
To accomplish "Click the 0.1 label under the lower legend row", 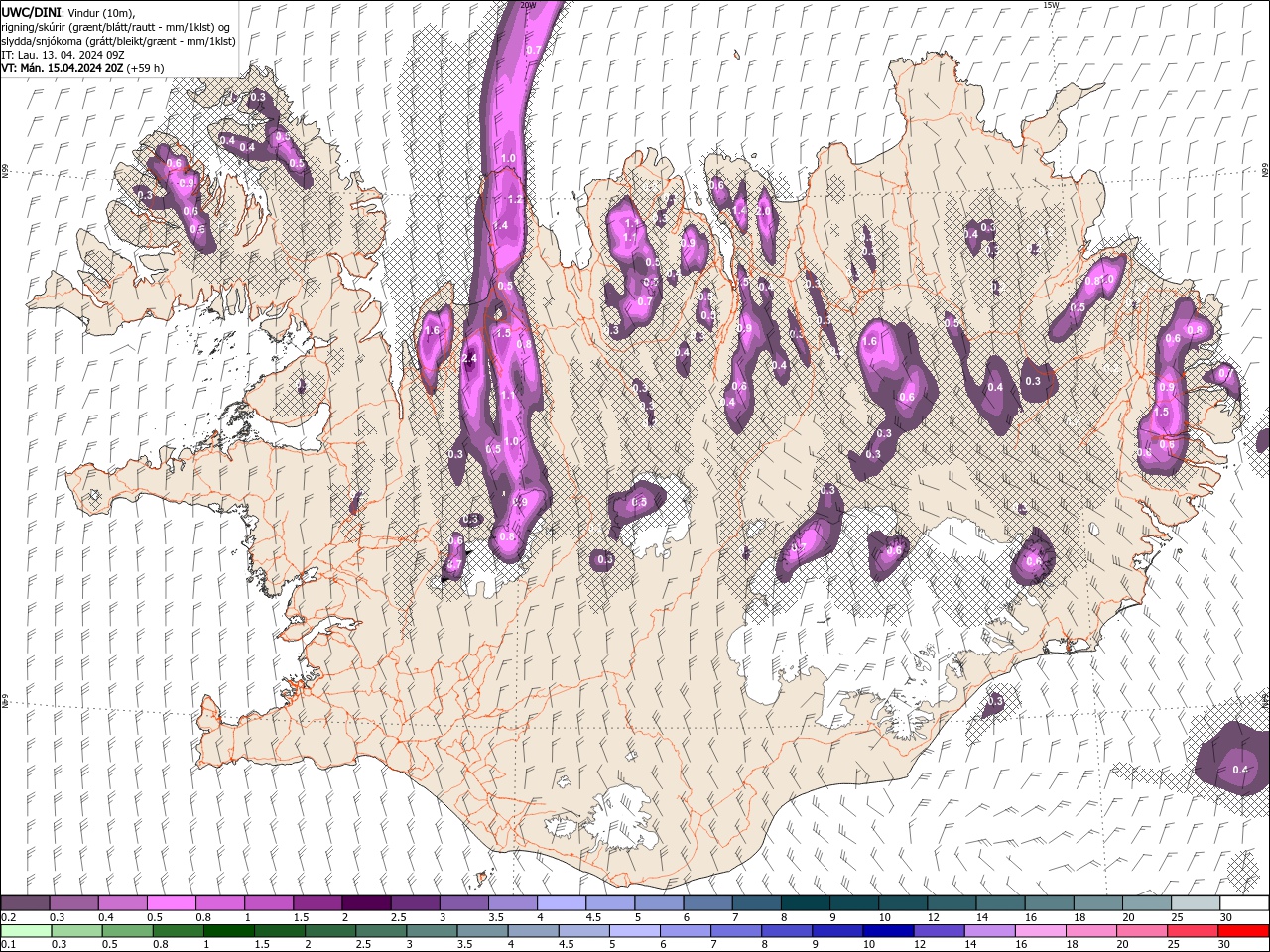I will tap(8, 944).
